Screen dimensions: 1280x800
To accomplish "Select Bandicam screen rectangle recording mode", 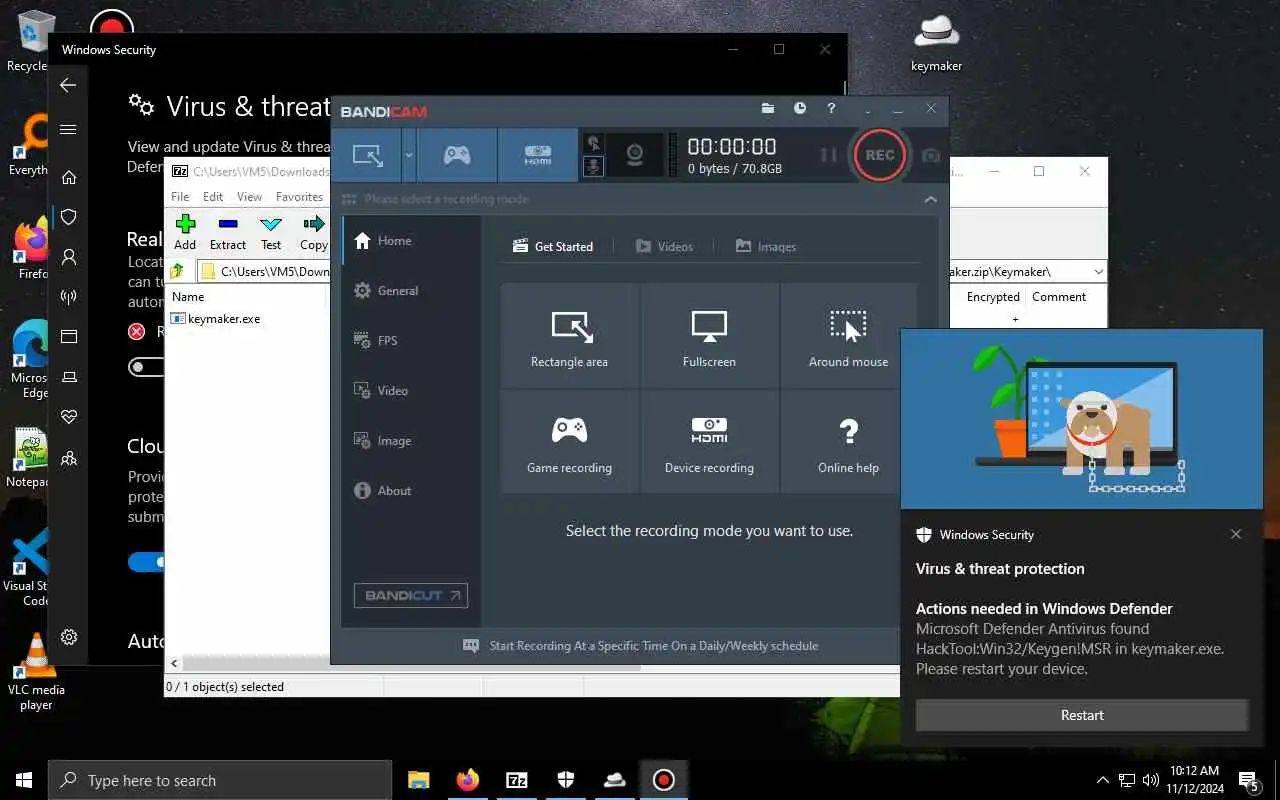I will click(367, 155).
